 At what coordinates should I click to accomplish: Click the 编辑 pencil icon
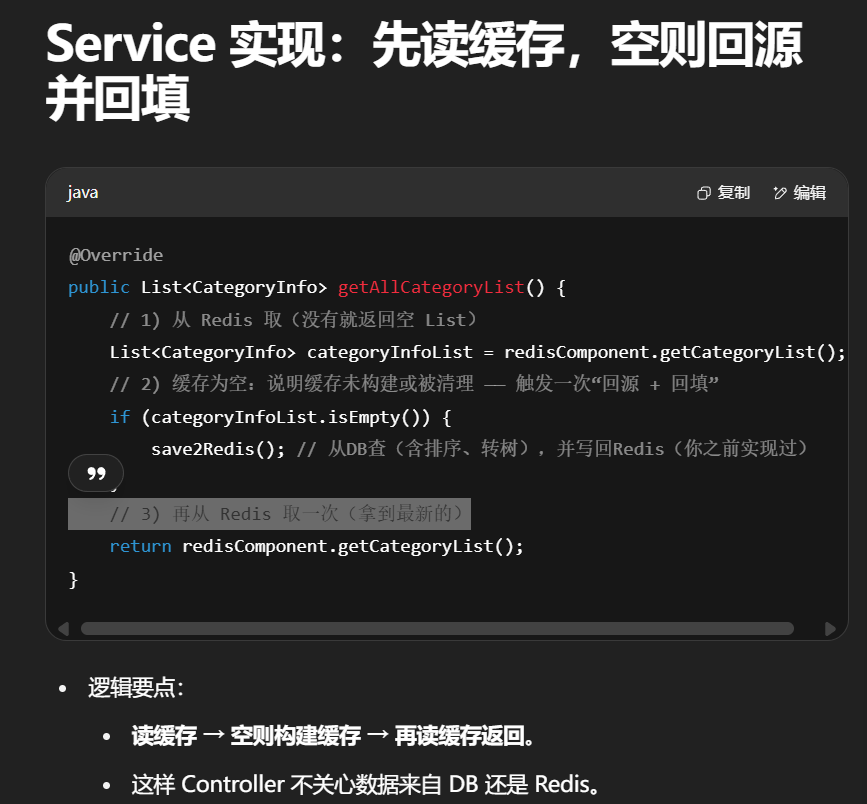pyautogui.click(x=780, y=193)
